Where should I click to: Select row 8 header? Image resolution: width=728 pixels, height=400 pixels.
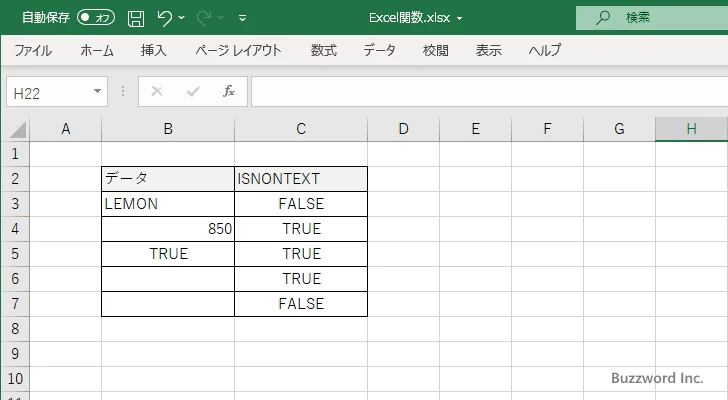click(15, 329)
